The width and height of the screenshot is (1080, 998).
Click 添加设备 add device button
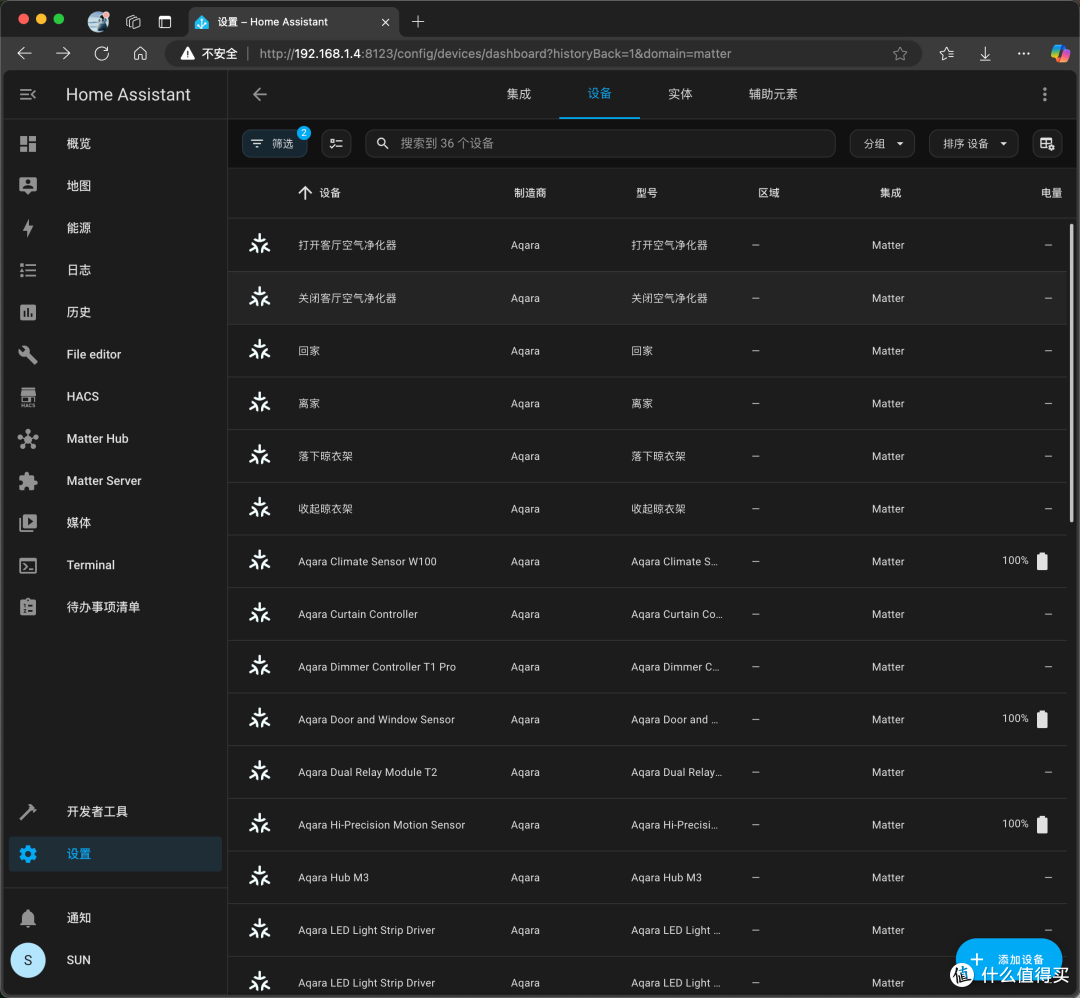[x=1008, y=959]
